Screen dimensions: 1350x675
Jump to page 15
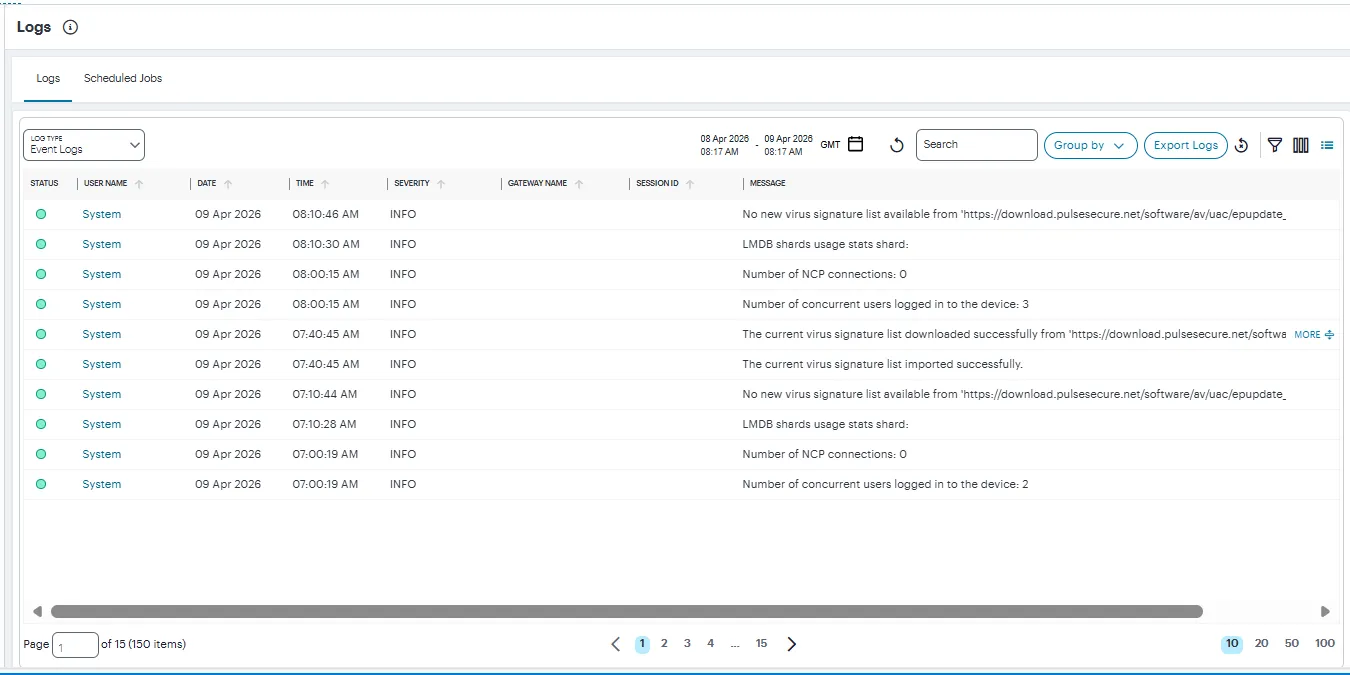[761, 644]
